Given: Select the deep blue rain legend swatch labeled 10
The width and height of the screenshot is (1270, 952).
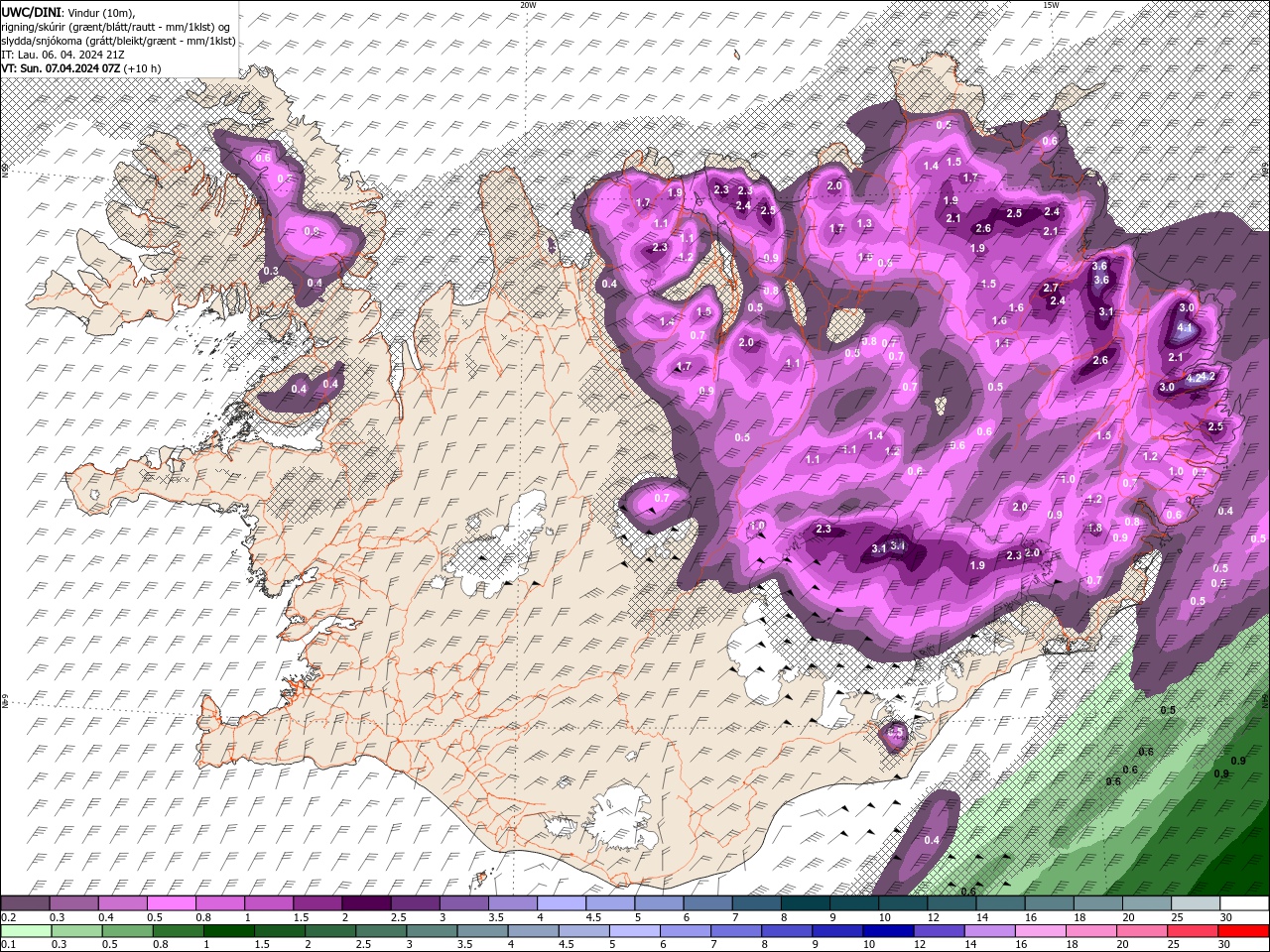Looking at the screenshot, I should [x=888, y=931].
